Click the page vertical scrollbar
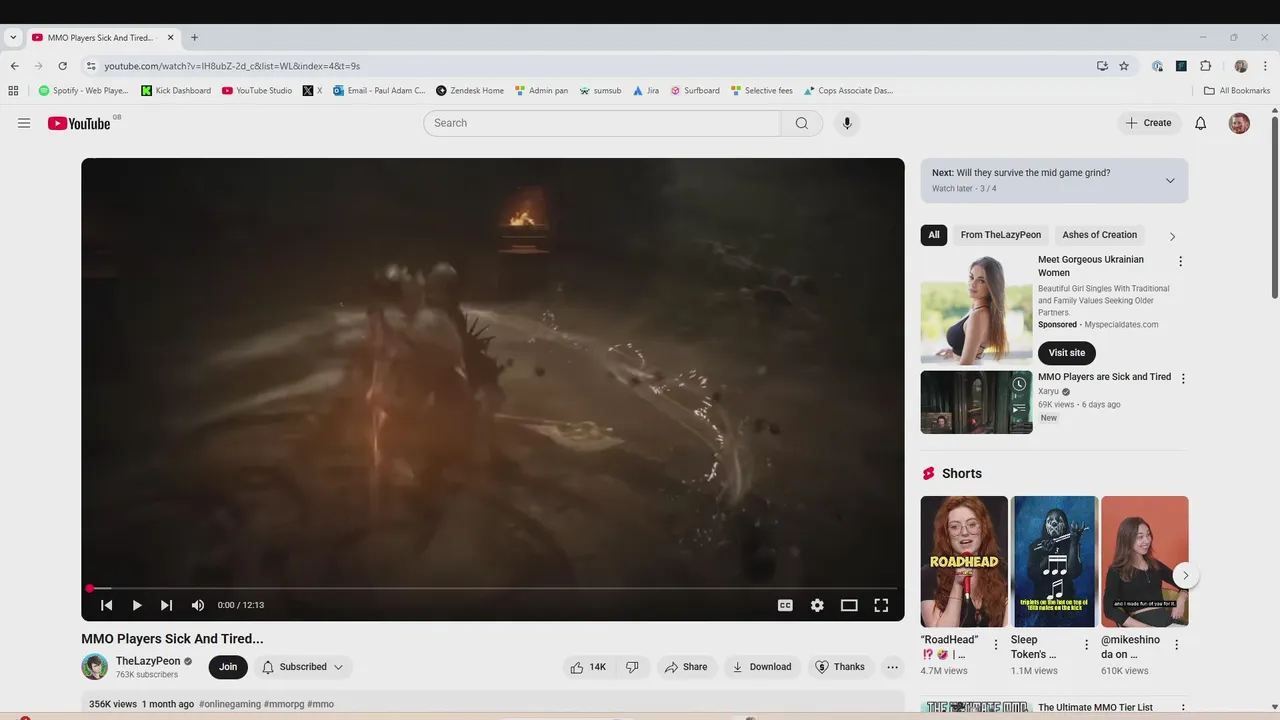Image resolution: width=1280 pixels, height=720 pixels. point(1275,209)
